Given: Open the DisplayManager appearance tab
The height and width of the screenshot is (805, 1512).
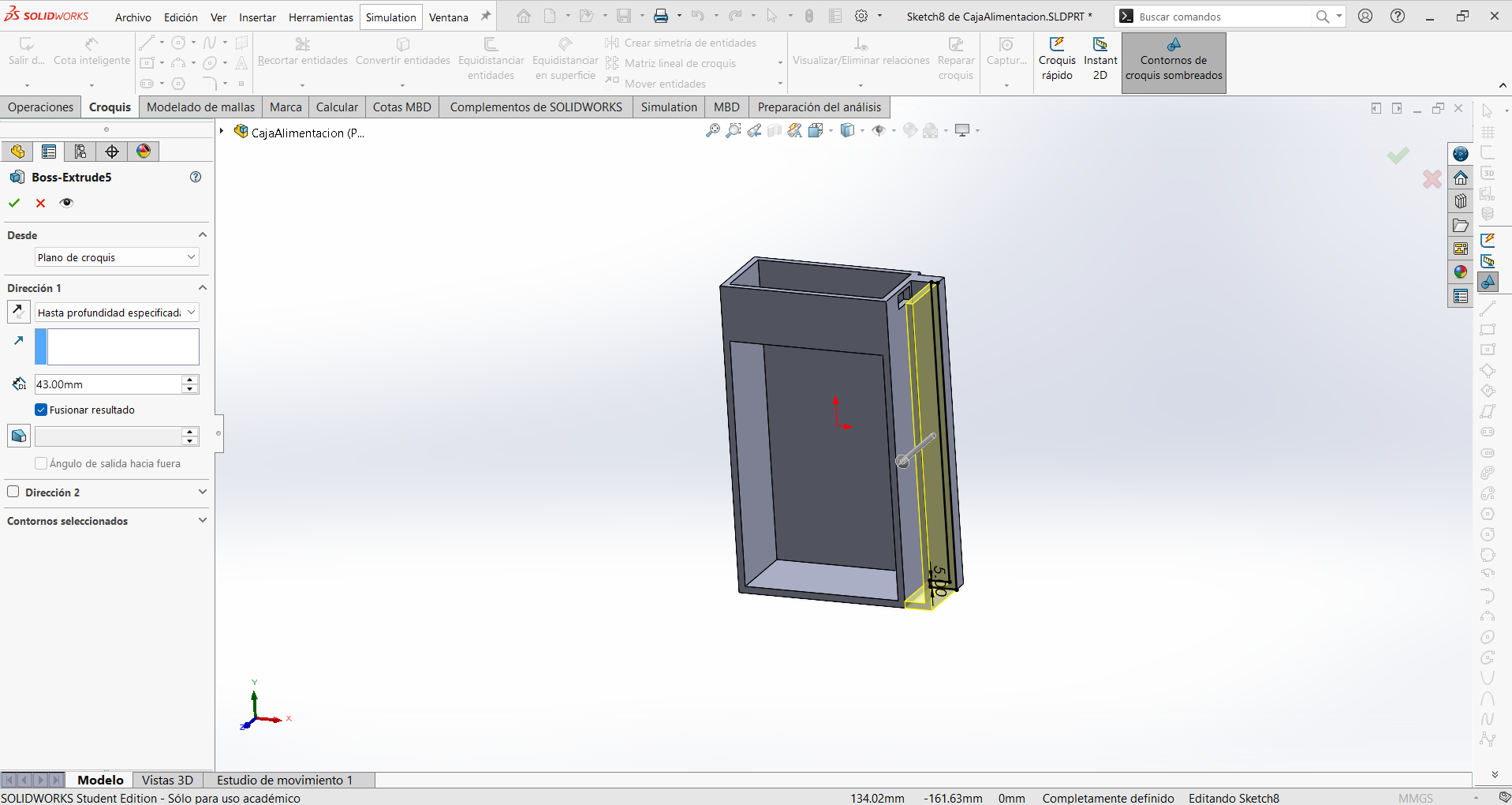Looking at the screenshot, I should pyautogui.click(x=144, y=152).
